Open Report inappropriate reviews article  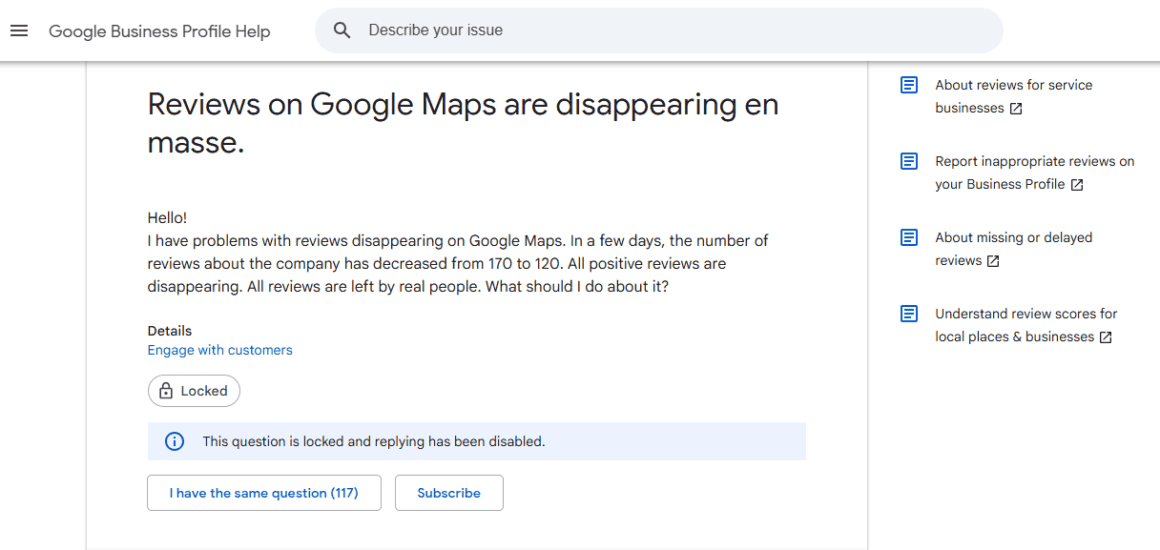(x=1034, y=172)
